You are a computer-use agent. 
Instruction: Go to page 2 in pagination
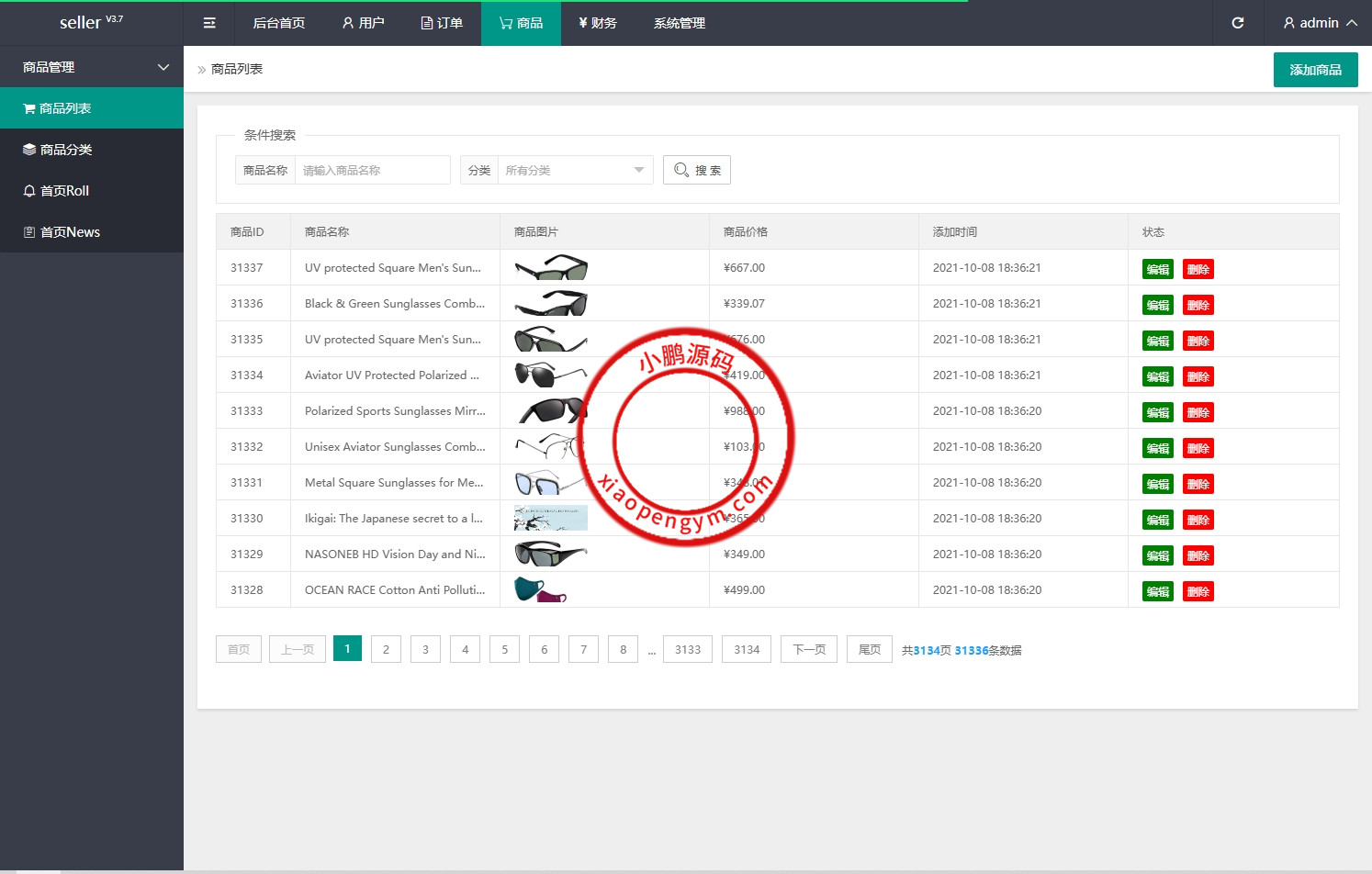coord(386,649)
